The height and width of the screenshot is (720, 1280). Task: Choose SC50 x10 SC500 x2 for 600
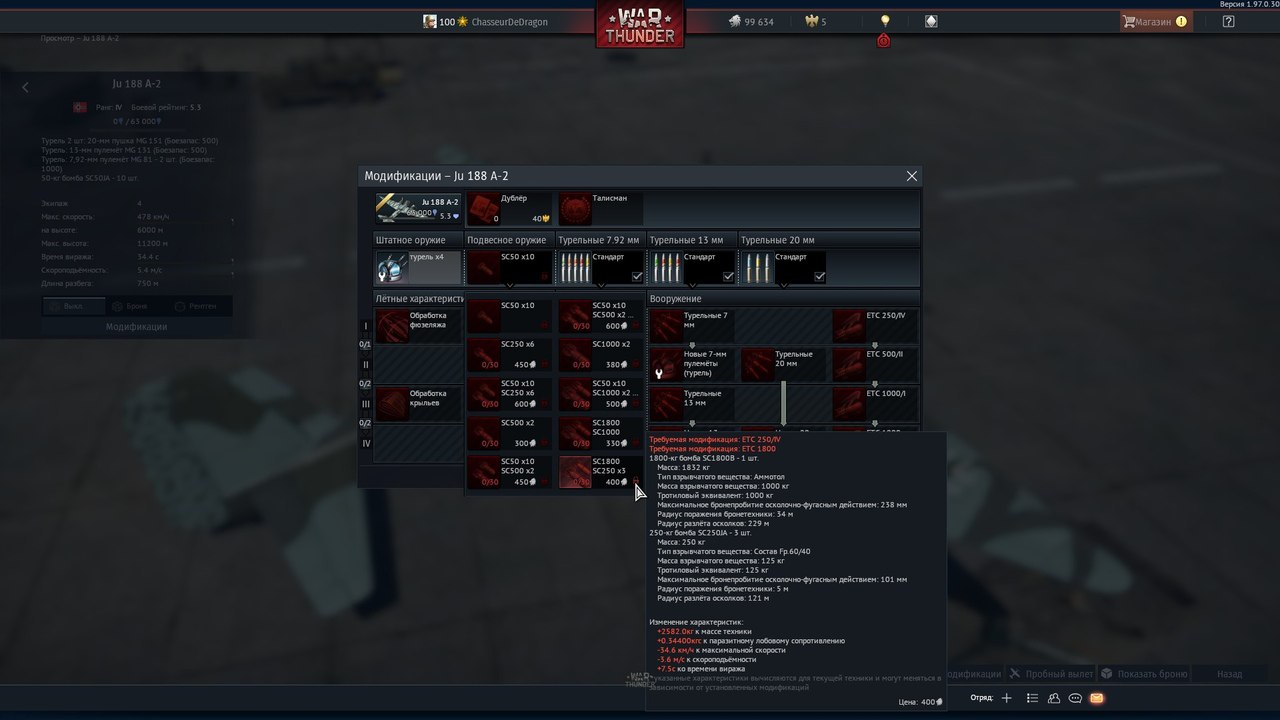(x=601, y=315)
